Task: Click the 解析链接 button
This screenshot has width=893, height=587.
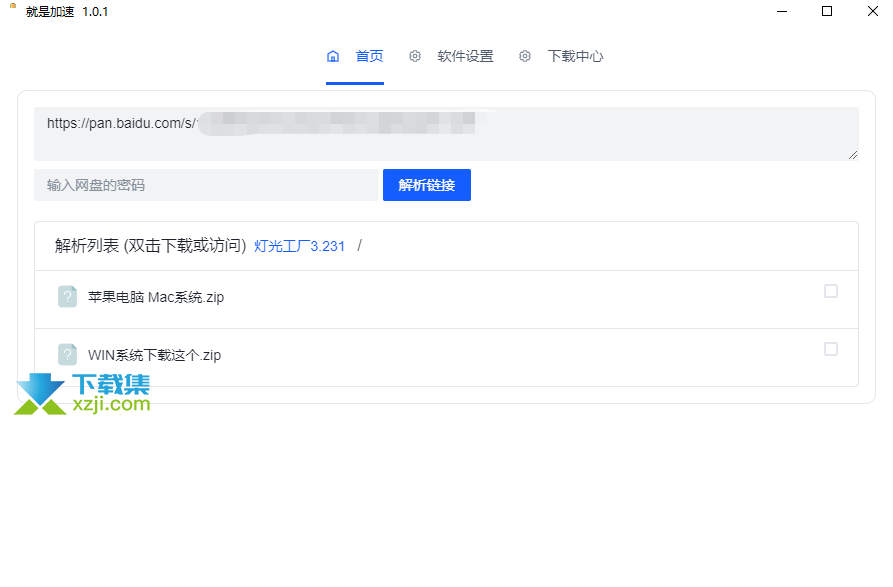Action: click(x=427, y=185)
